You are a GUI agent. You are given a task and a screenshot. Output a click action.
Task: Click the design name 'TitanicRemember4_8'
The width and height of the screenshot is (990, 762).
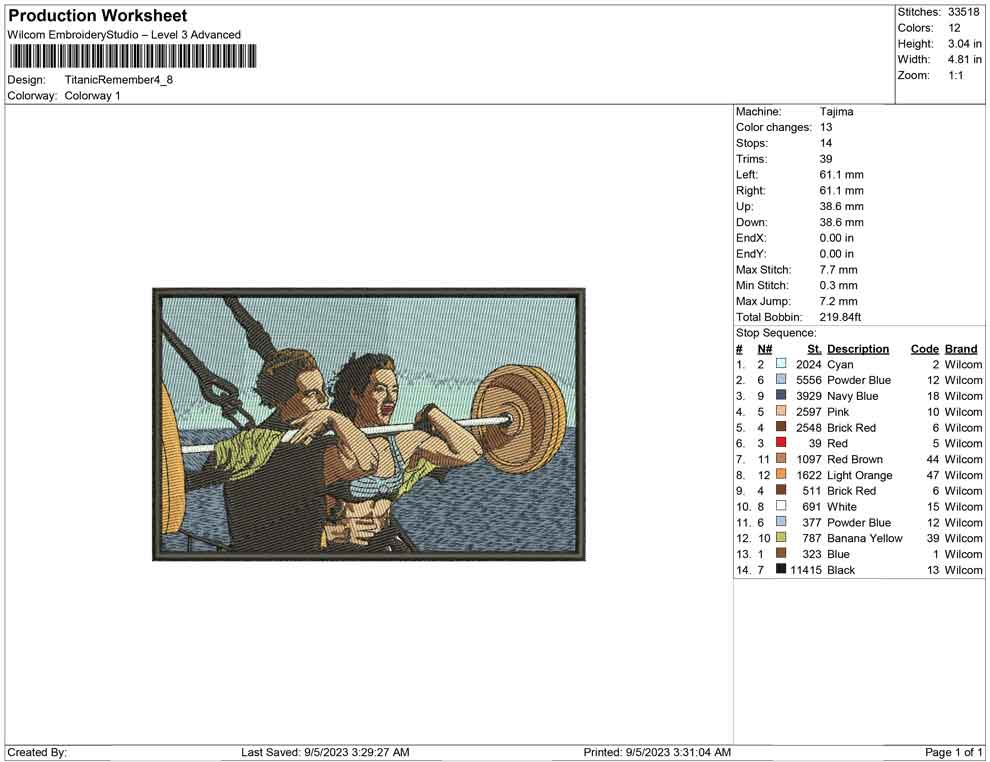click(119, 80)
